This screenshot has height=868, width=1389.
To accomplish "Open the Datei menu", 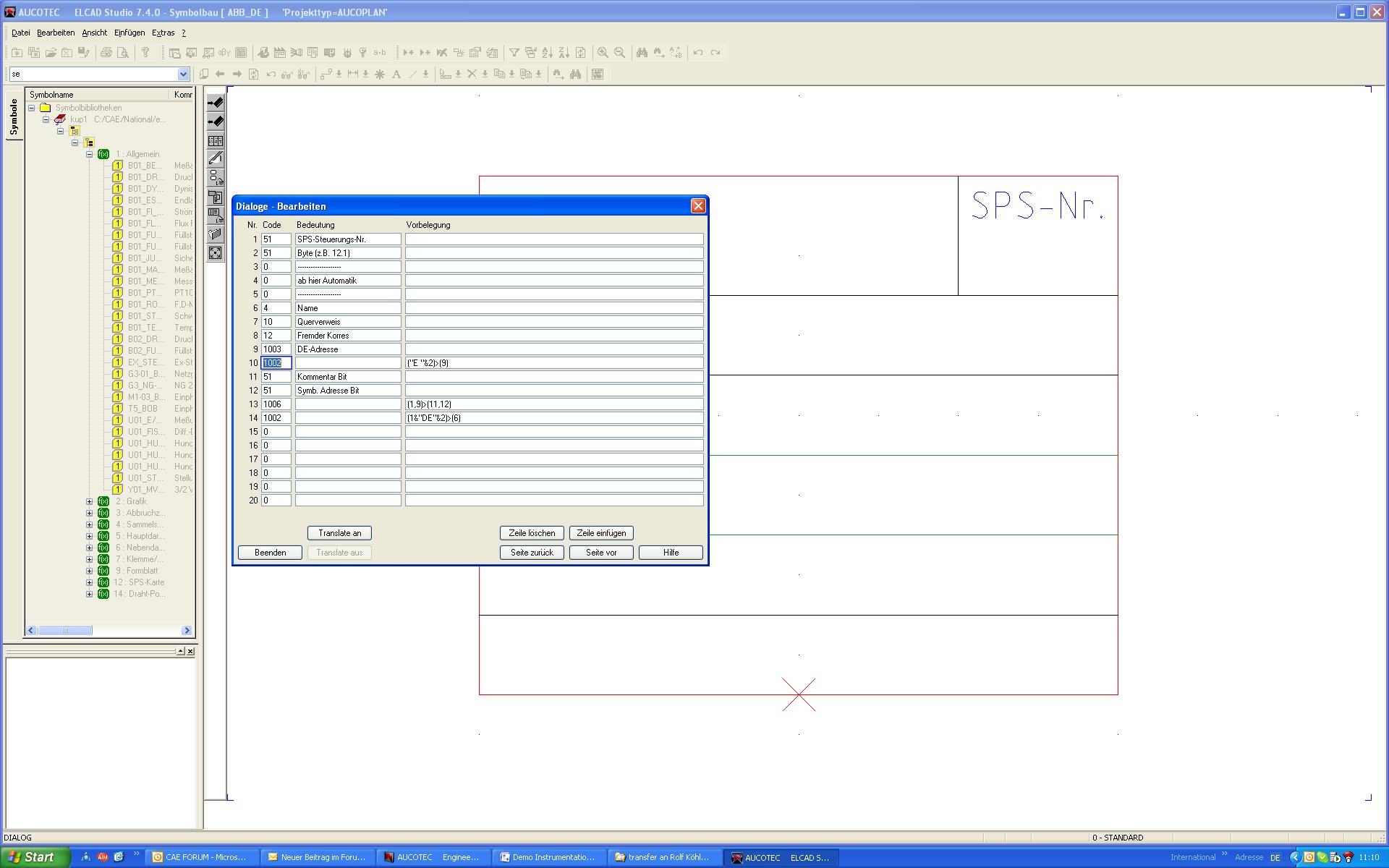I will tap(21, 33).
